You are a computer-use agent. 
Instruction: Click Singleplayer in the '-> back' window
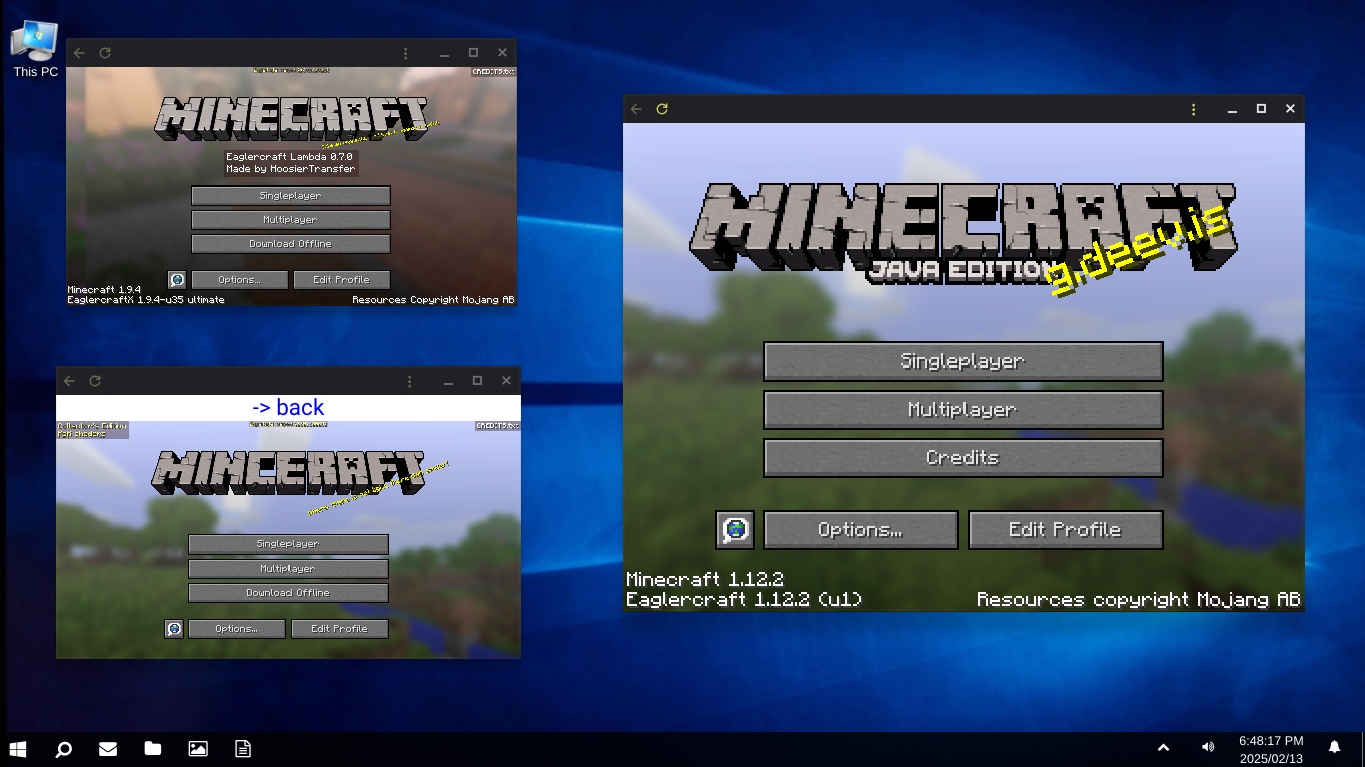tap(288, 544)
